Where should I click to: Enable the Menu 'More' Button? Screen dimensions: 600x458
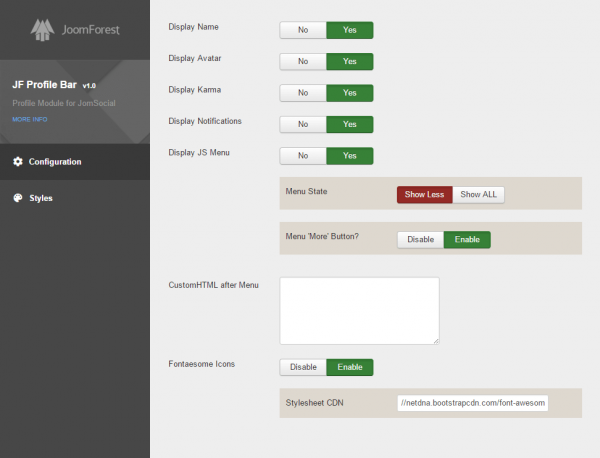point(467,240)
